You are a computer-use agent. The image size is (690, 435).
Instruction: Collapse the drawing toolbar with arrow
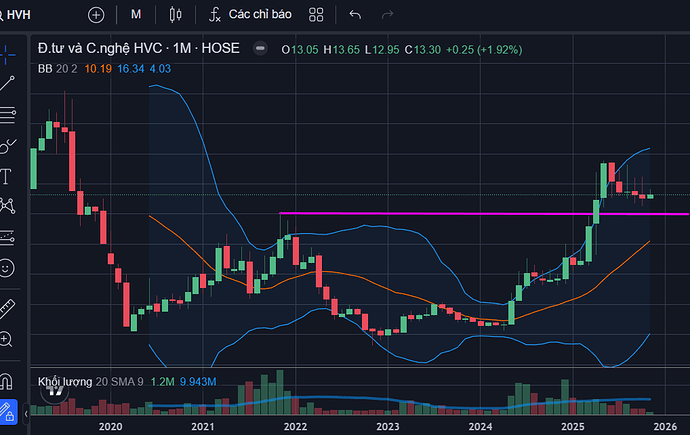pos(26,413)
